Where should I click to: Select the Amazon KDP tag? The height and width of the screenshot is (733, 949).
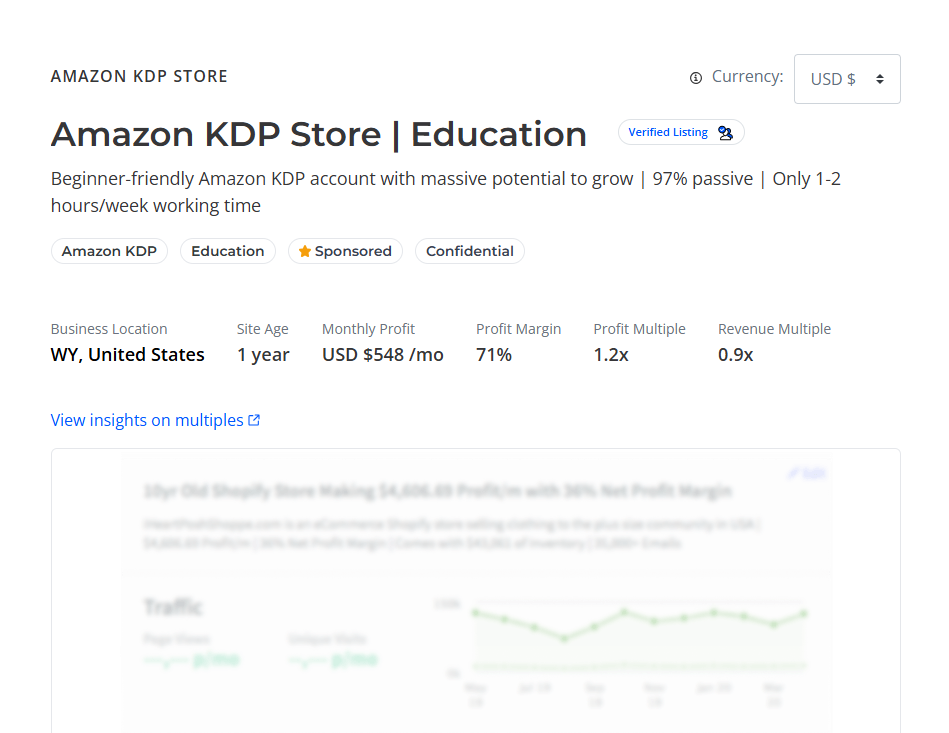pos(109,251)
